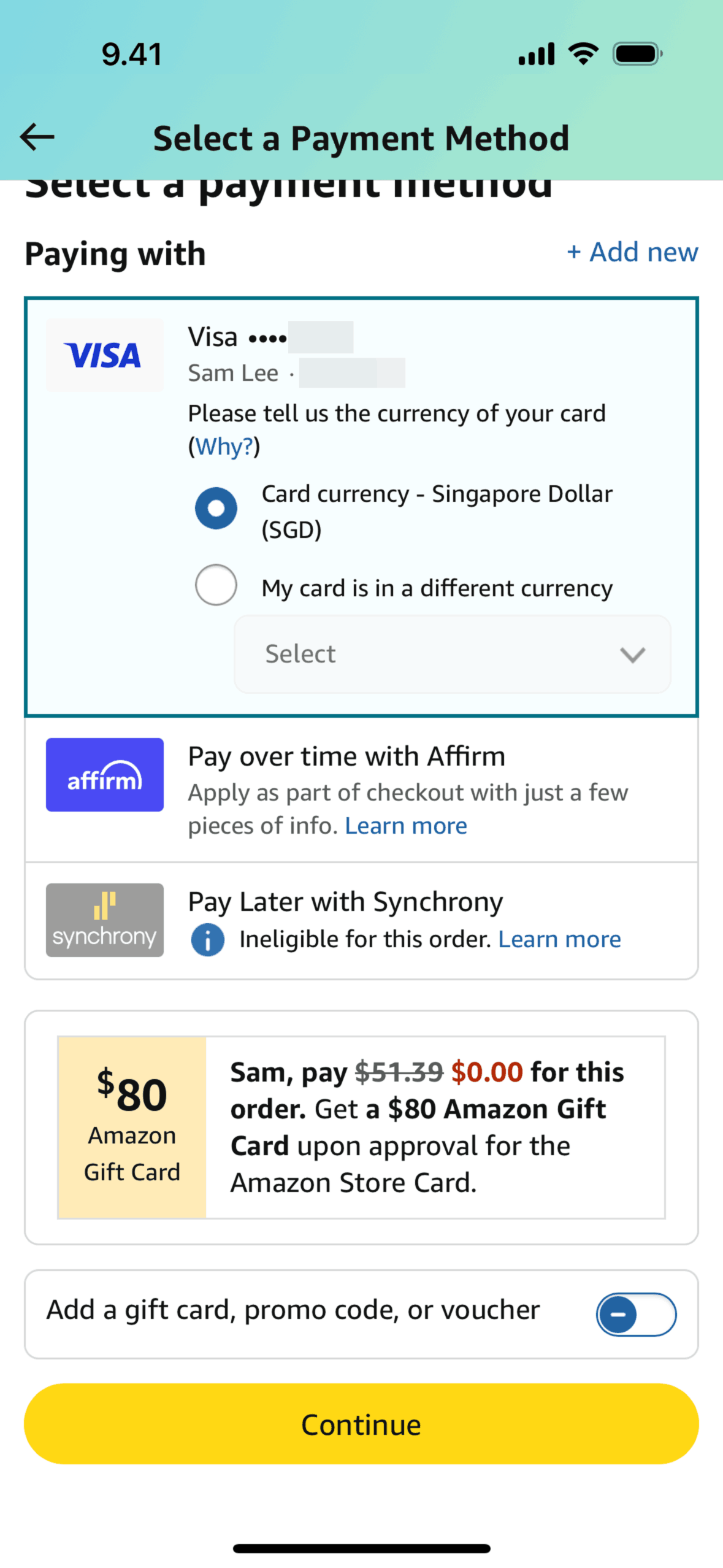Choose 'My card is in a different currency'
Screen dimensions: 723x1568
coord(216,585)
